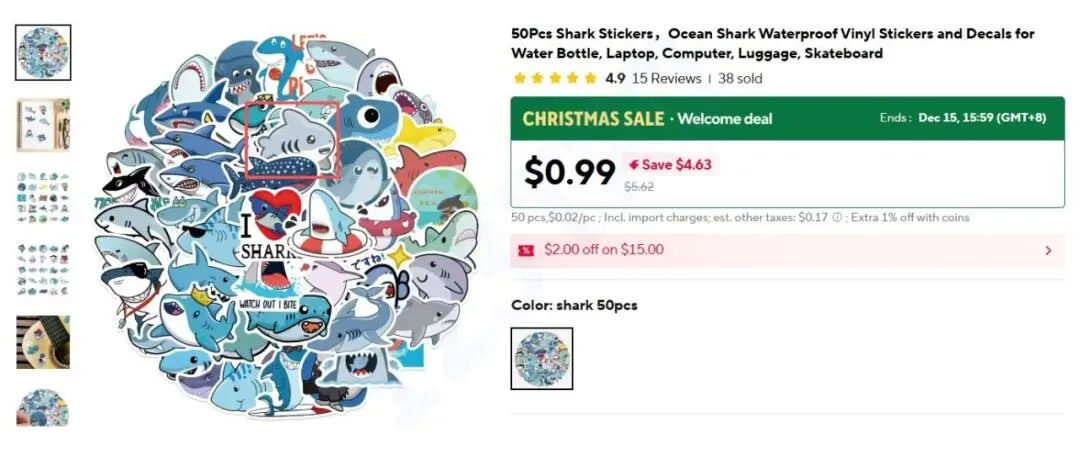Image resolution: width=1080 pixels, height=456 pixels.
Task: View the notebook with stickers thumbnail
Action: 43,125
